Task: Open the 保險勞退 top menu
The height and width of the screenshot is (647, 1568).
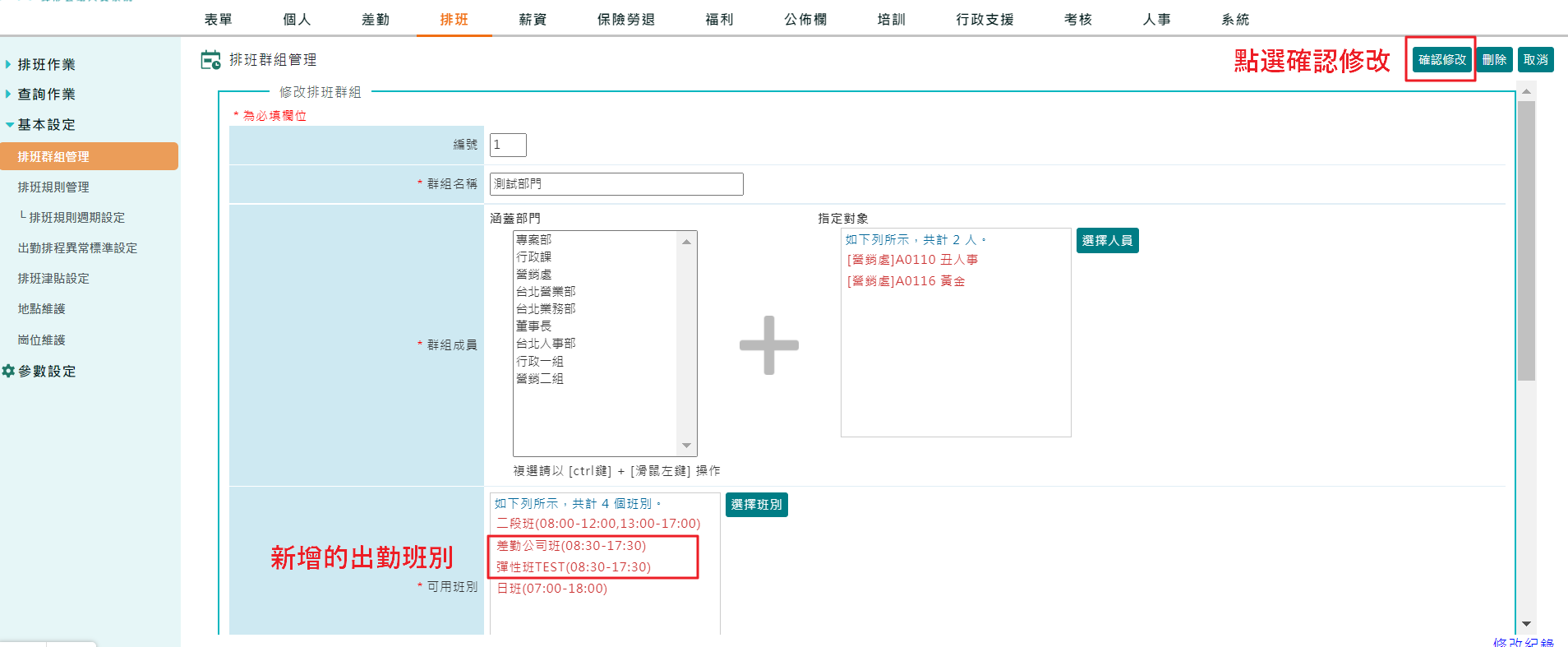Action: pos(626,19)
